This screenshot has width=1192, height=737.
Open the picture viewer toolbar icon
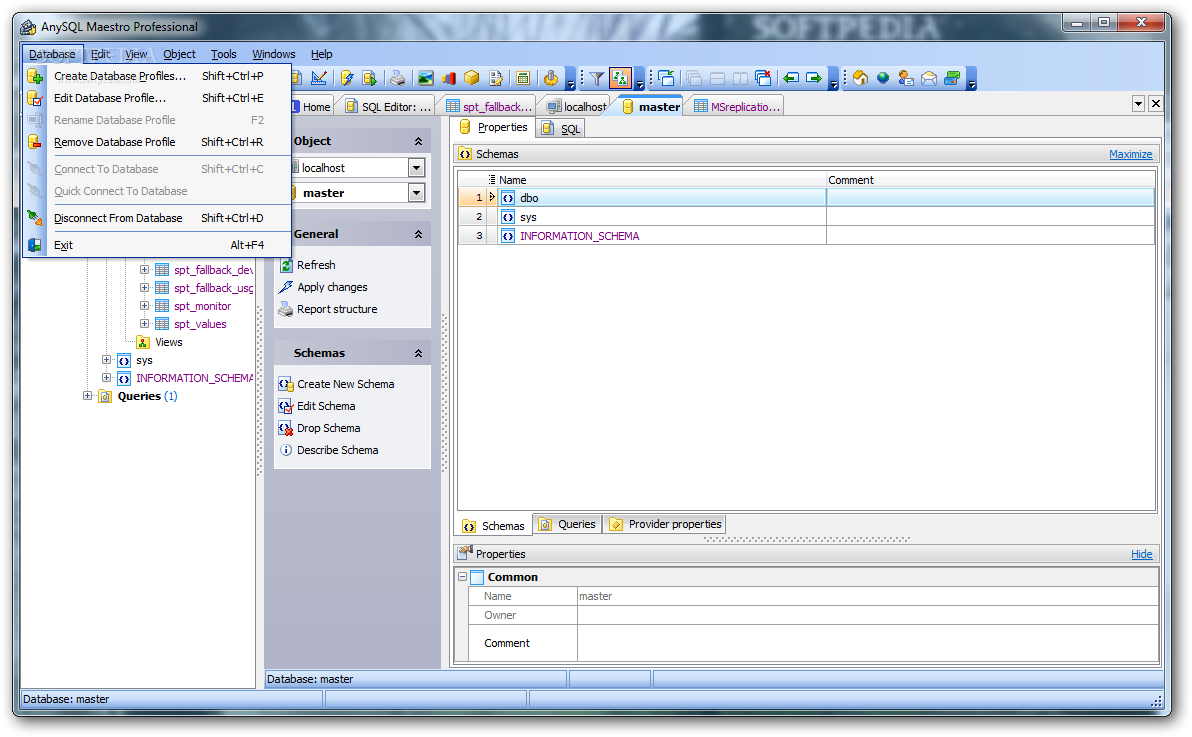[x=426, y=78]
